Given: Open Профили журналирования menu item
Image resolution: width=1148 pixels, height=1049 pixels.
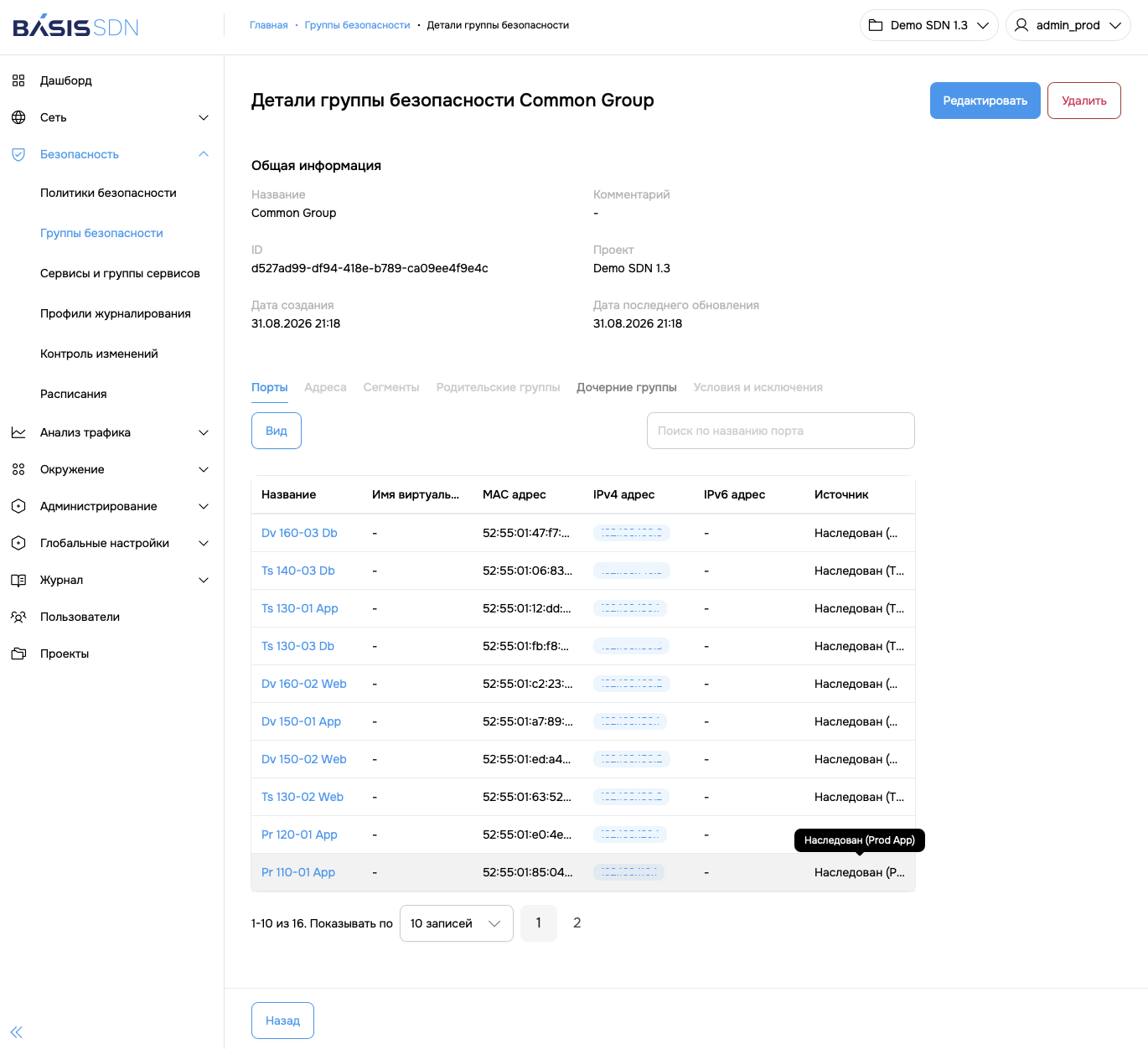Looking at the screenshot, I should click(116, 313).
